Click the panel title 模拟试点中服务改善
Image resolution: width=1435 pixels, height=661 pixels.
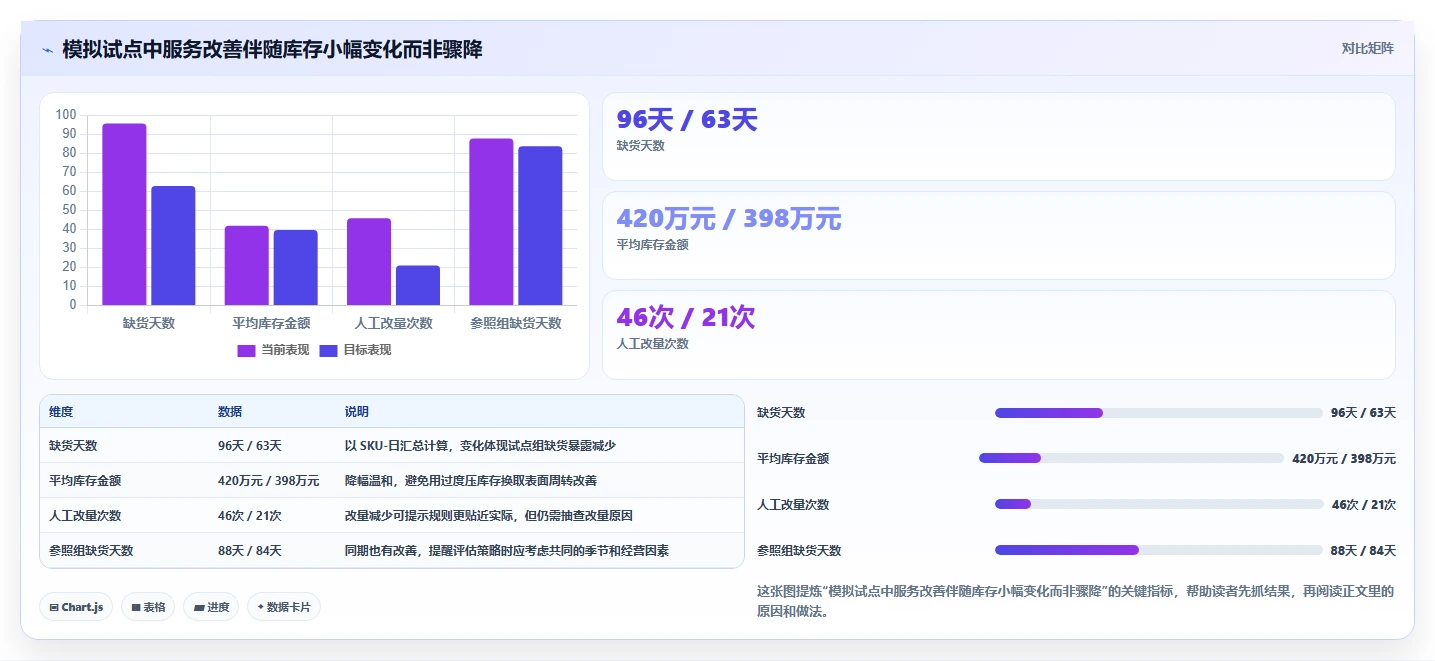click(272, 49)
